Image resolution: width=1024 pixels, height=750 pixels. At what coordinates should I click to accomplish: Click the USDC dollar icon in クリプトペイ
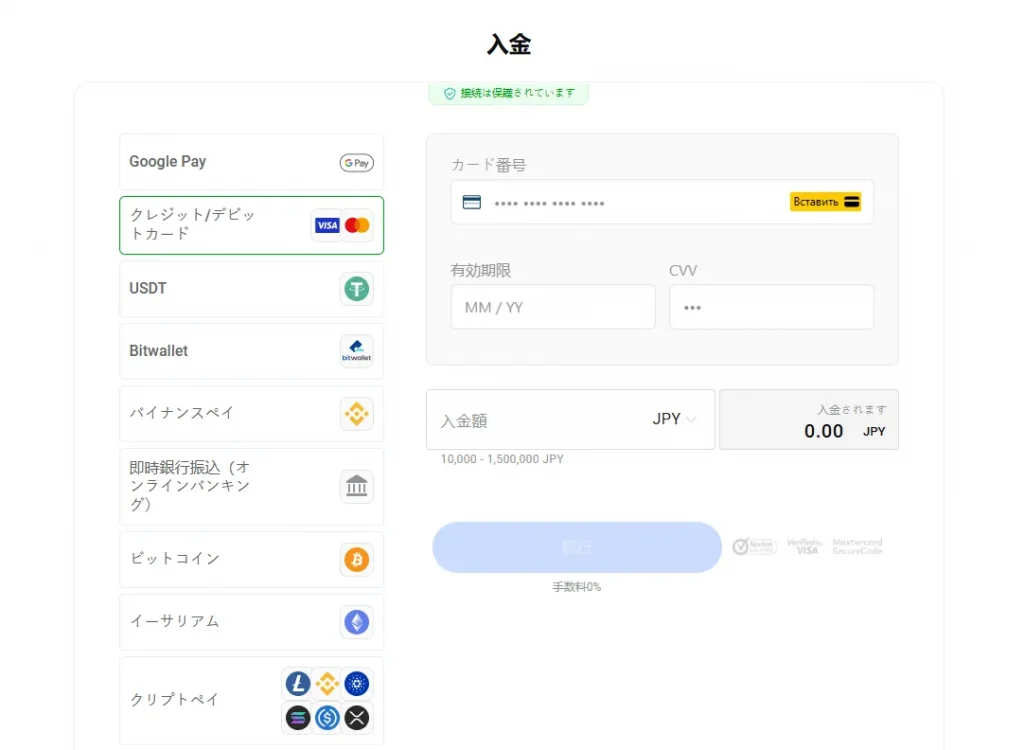click(327, 718)
